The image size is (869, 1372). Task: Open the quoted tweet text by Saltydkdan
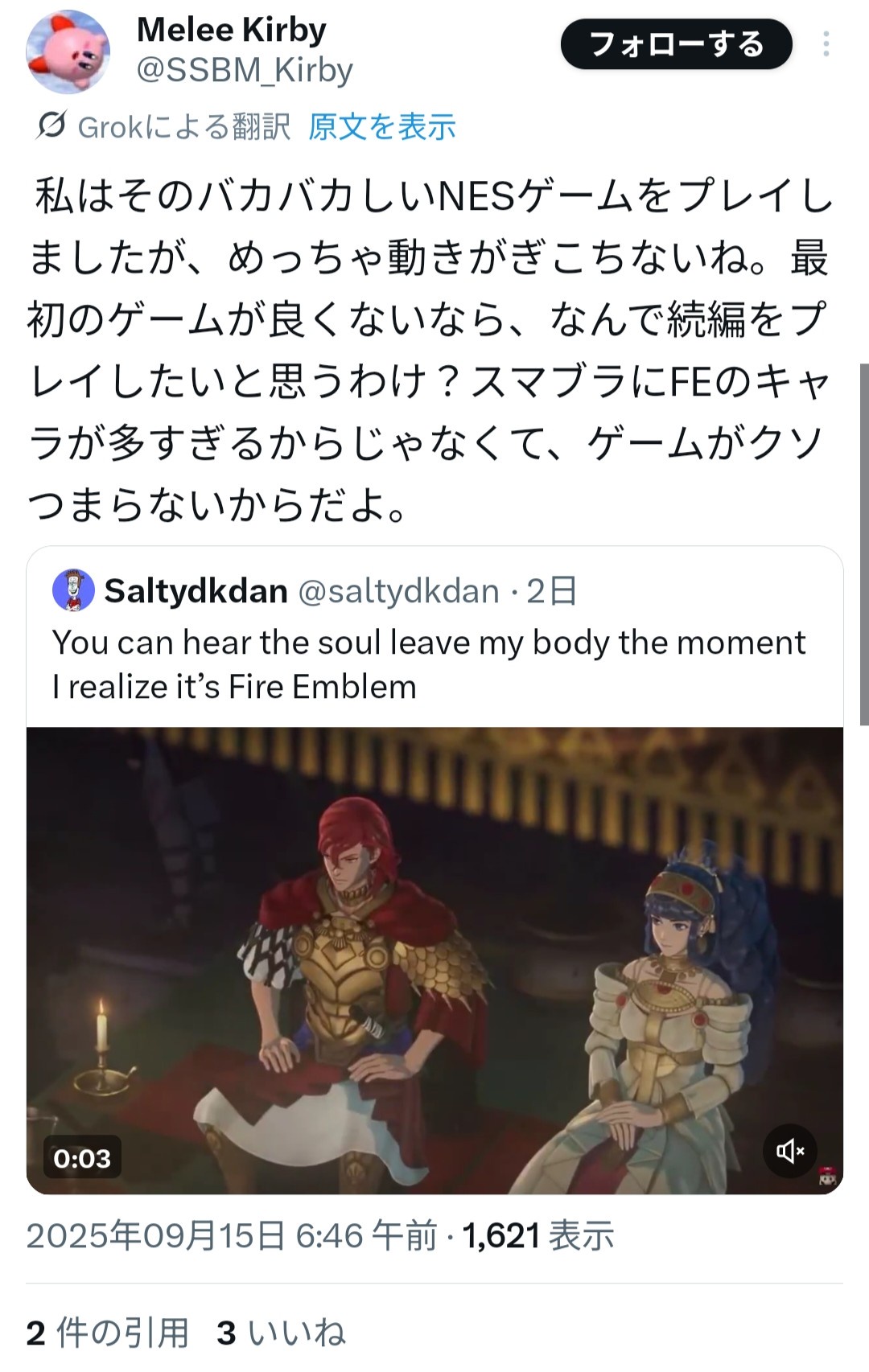click(x=429, y=664)
